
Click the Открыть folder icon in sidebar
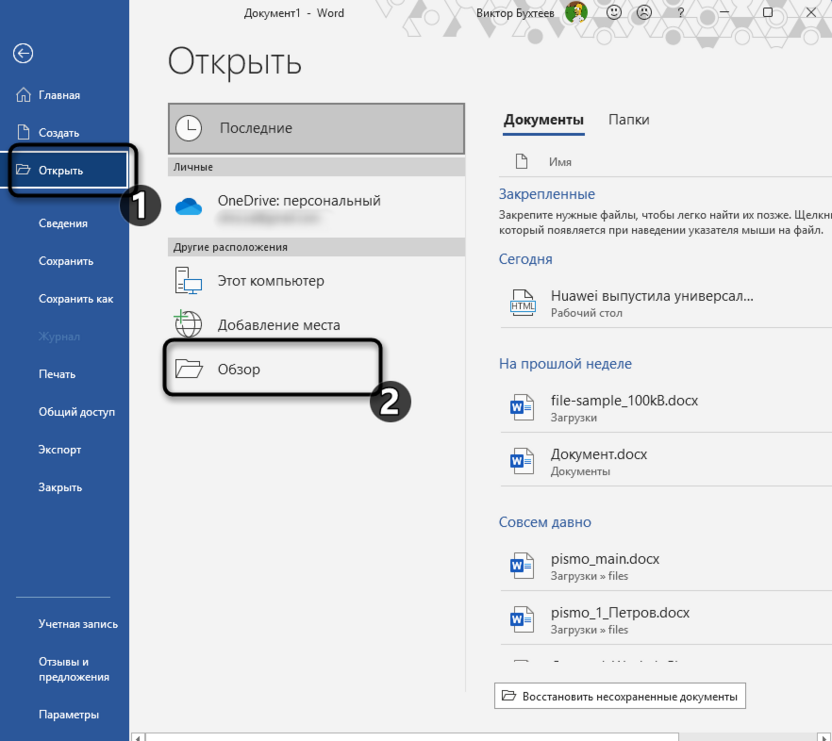tap(23, 170)
